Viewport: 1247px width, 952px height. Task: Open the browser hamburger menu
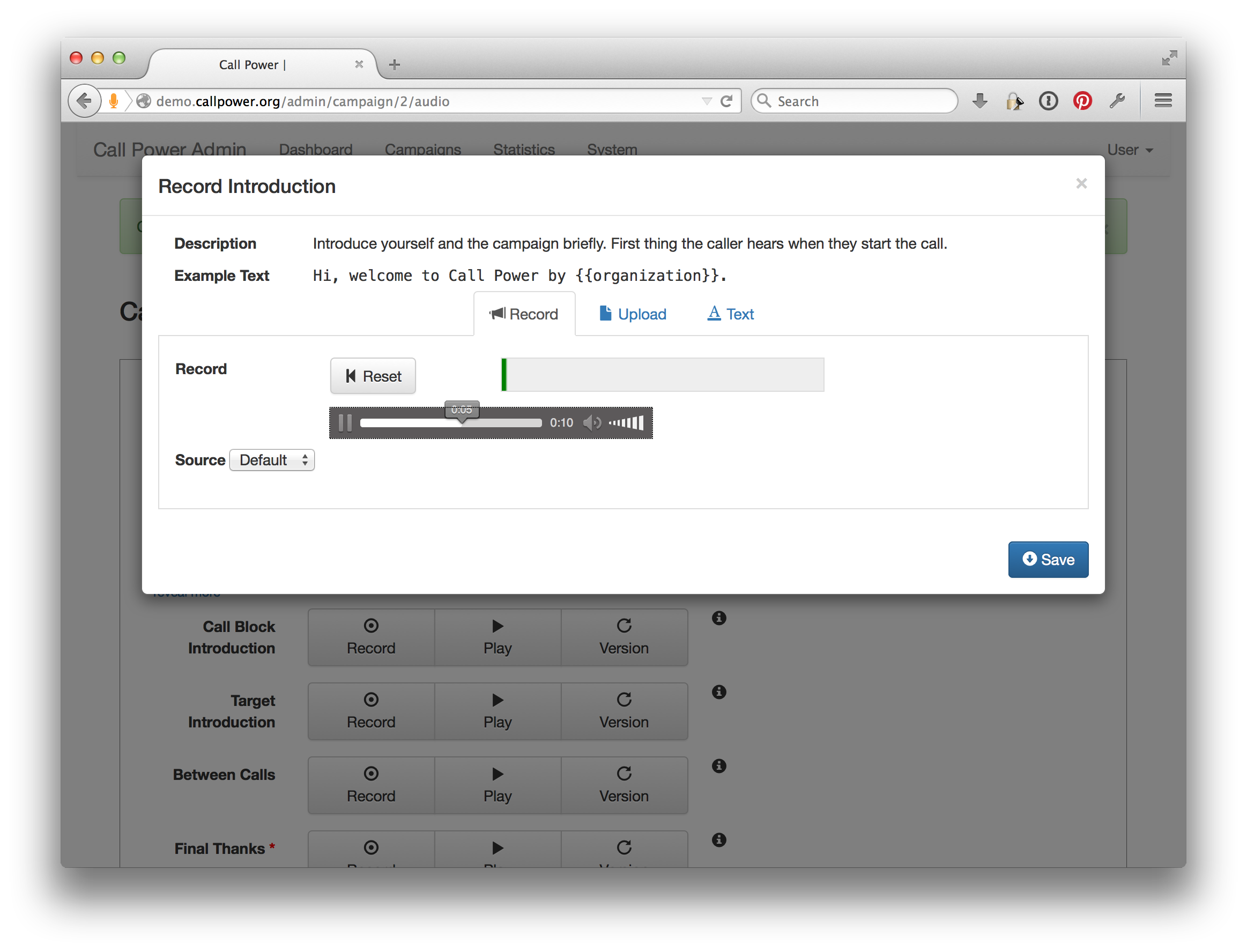1163,101
